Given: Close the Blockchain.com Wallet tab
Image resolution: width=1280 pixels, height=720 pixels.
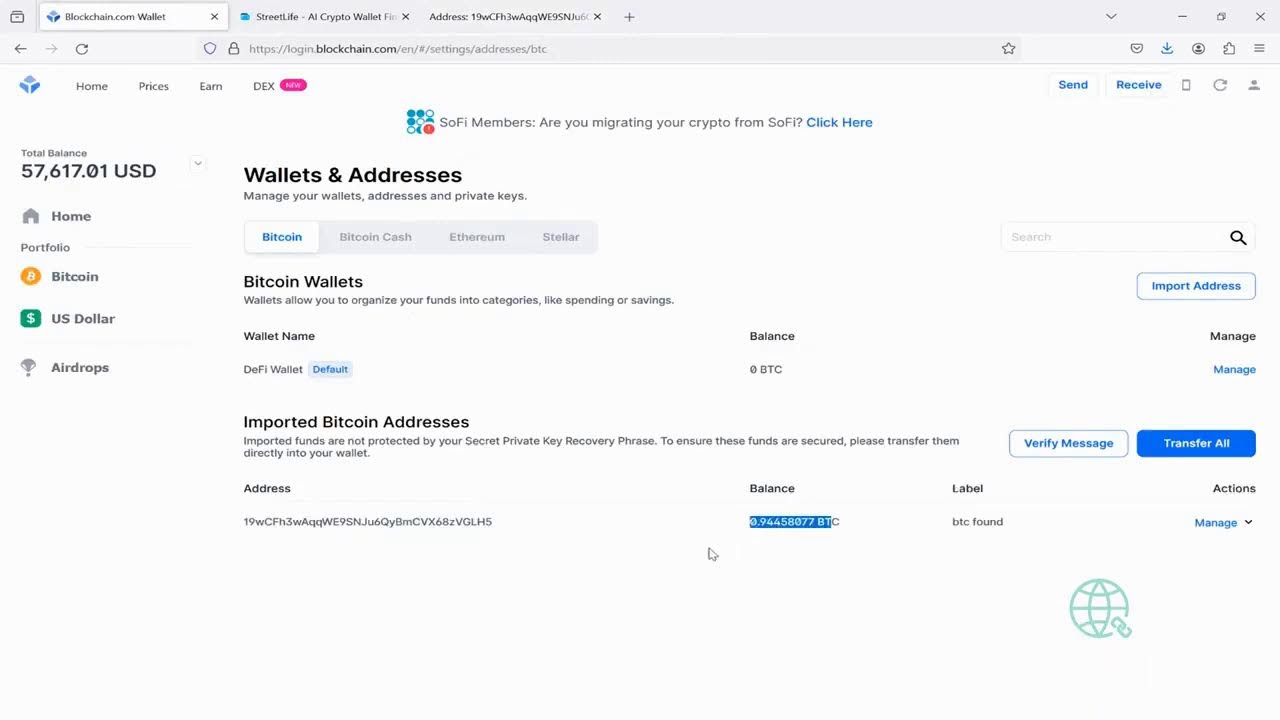Looking at the screenshot, I should (x=214, y=17).
